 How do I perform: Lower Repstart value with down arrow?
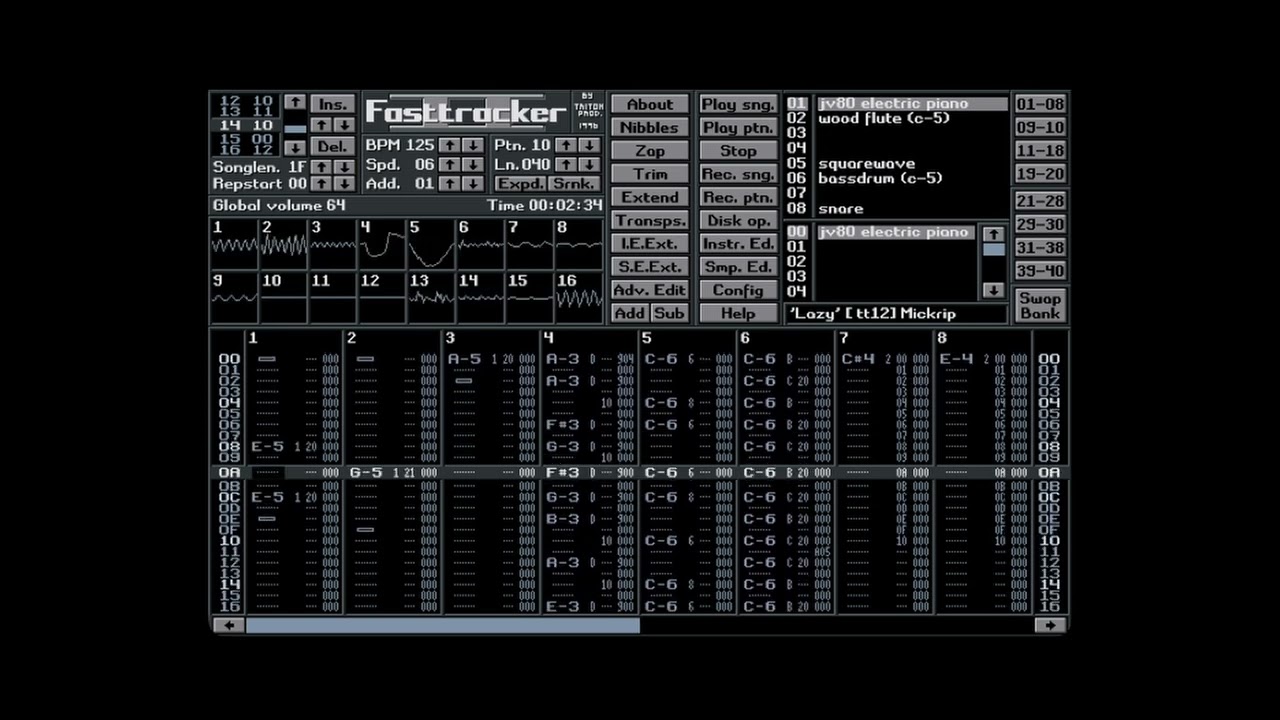(343, 184)
